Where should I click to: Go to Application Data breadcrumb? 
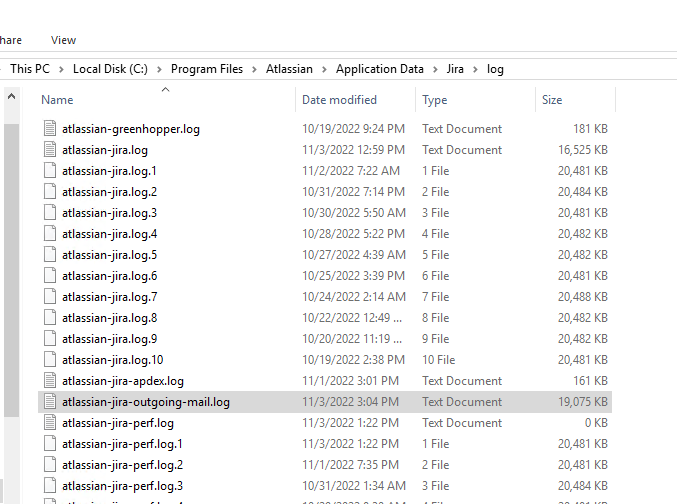tap(380, 69)
